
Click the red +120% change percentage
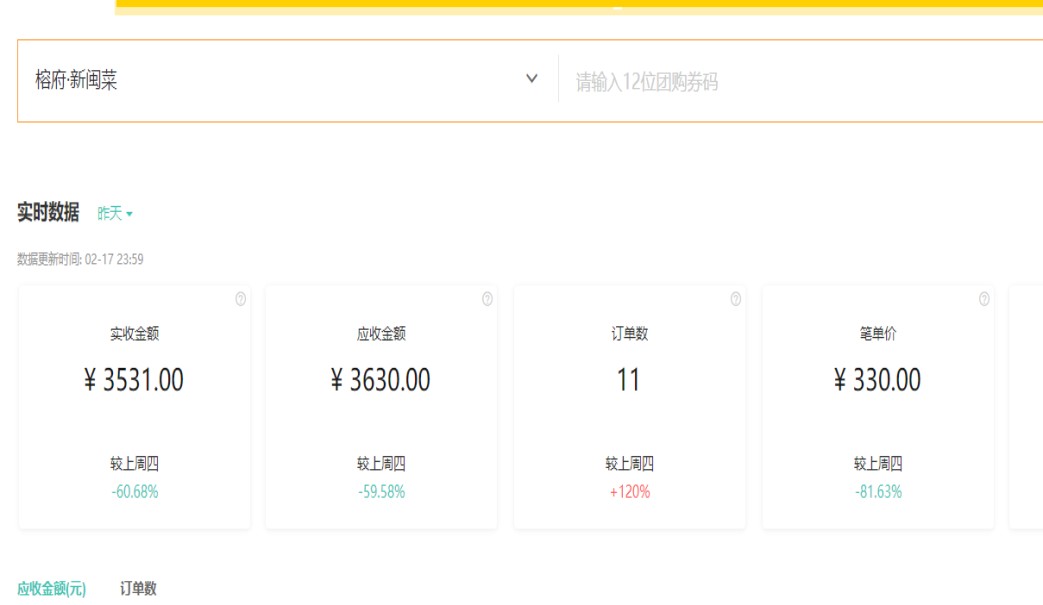[629, 492]
